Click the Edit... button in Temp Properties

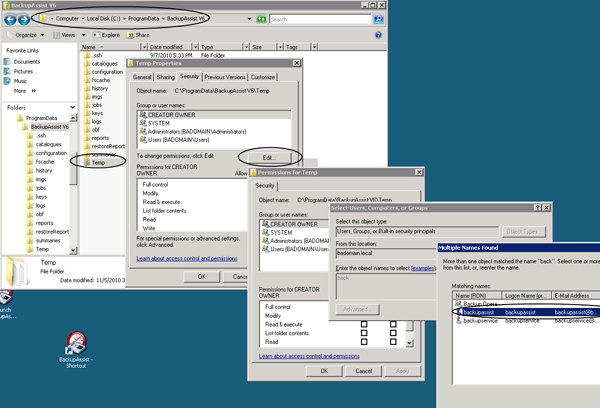point(269,157)
